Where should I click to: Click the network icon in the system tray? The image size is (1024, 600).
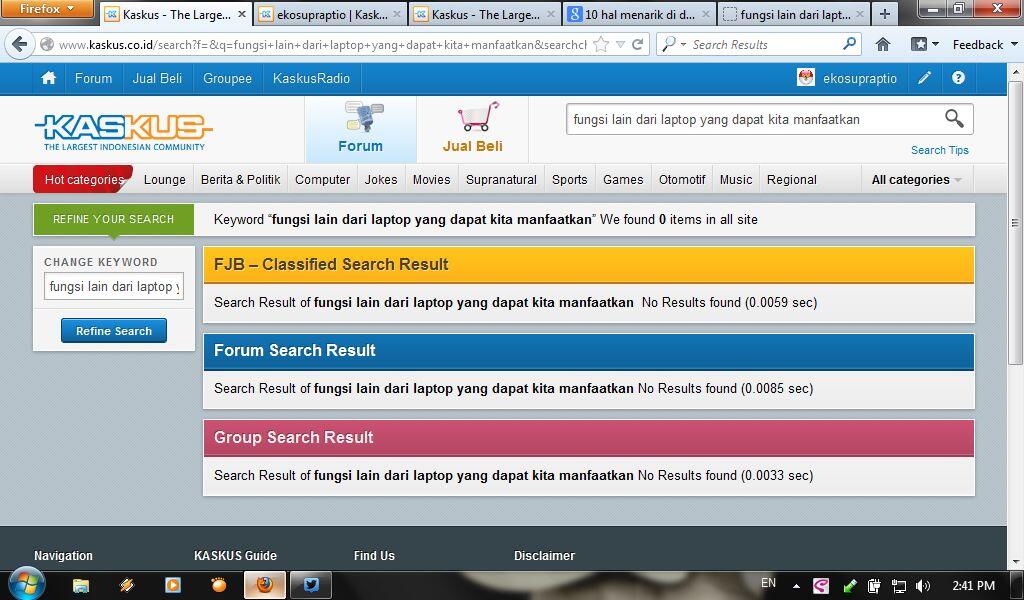pyautogui.click(x=899, y=586)
